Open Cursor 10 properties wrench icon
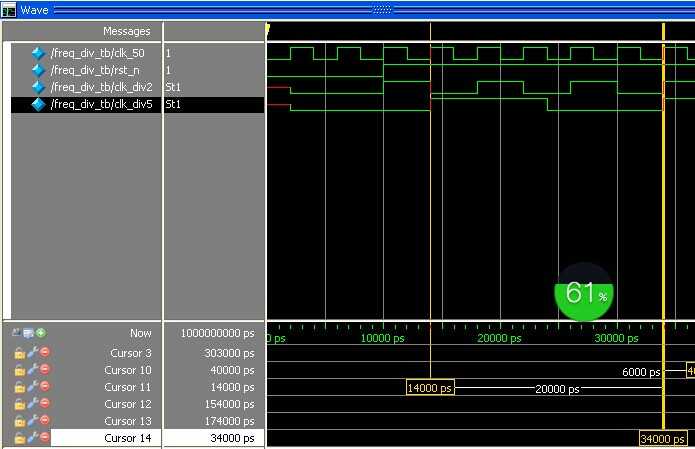Viewport: 695px width, 449px height. [x=32, y=370]
